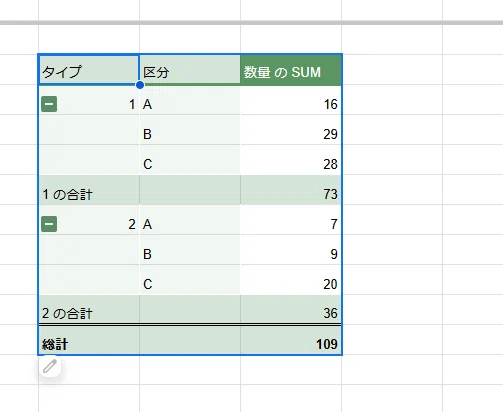Click the B cell with value 29

click(190, 130)
